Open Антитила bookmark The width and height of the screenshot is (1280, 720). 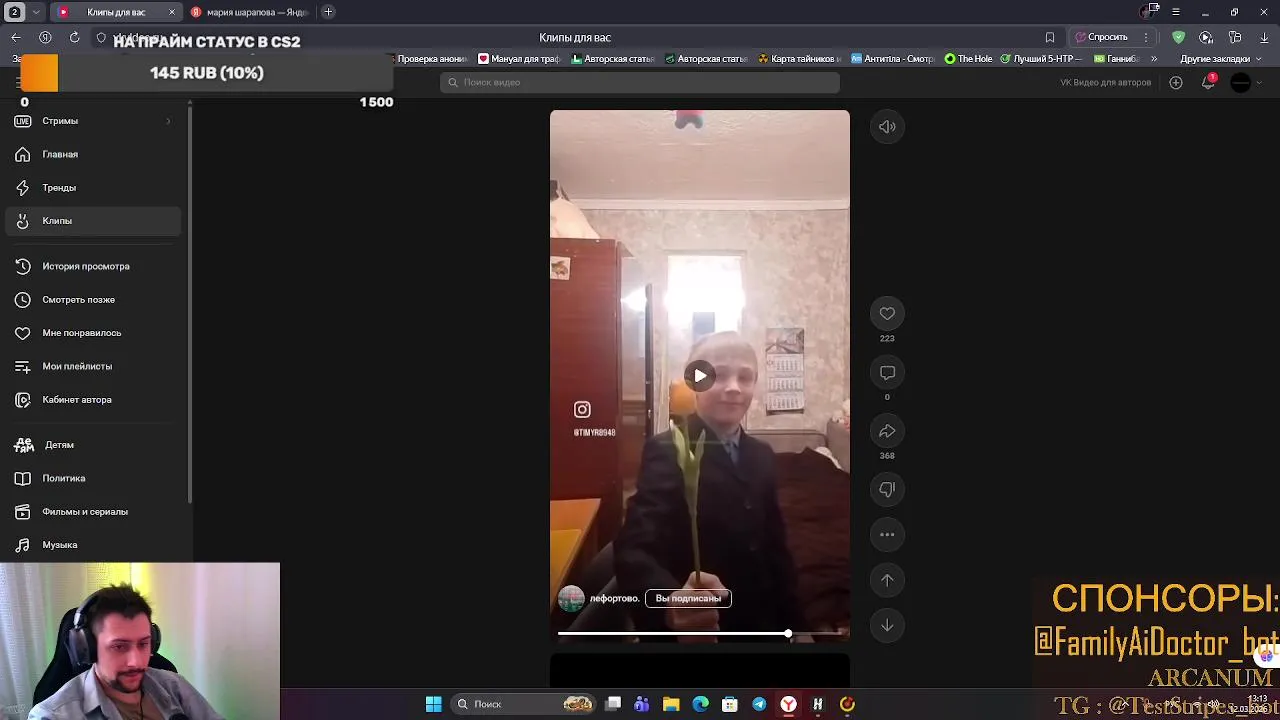891,59
